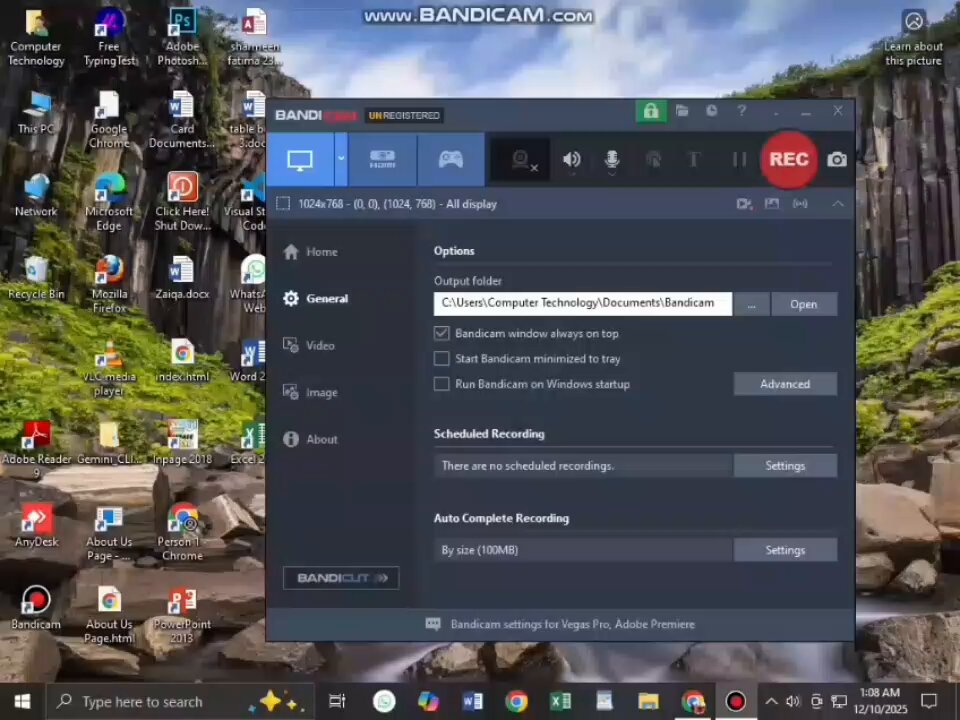
Task: Select the Mozilla Firefox desktop icon
Action: coord(109,285)
